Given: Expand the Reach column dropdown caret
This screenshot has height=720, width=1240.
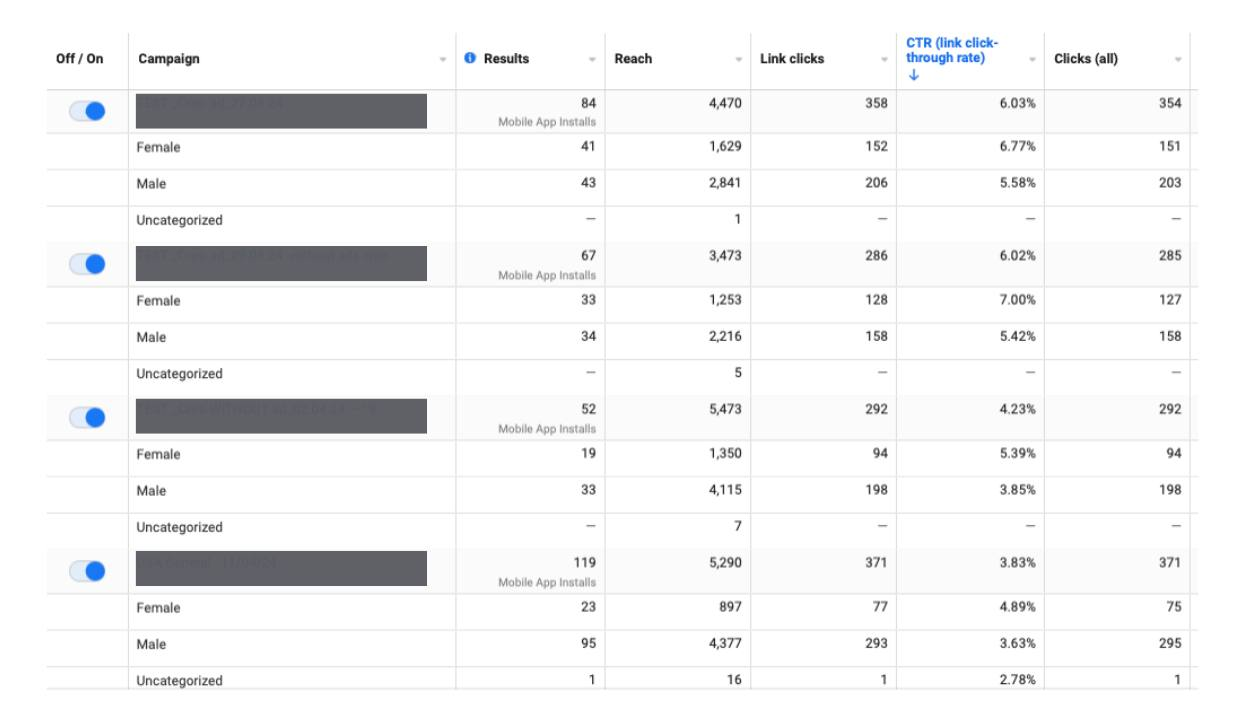Looking at the screenshot, I should click(739, 60).
